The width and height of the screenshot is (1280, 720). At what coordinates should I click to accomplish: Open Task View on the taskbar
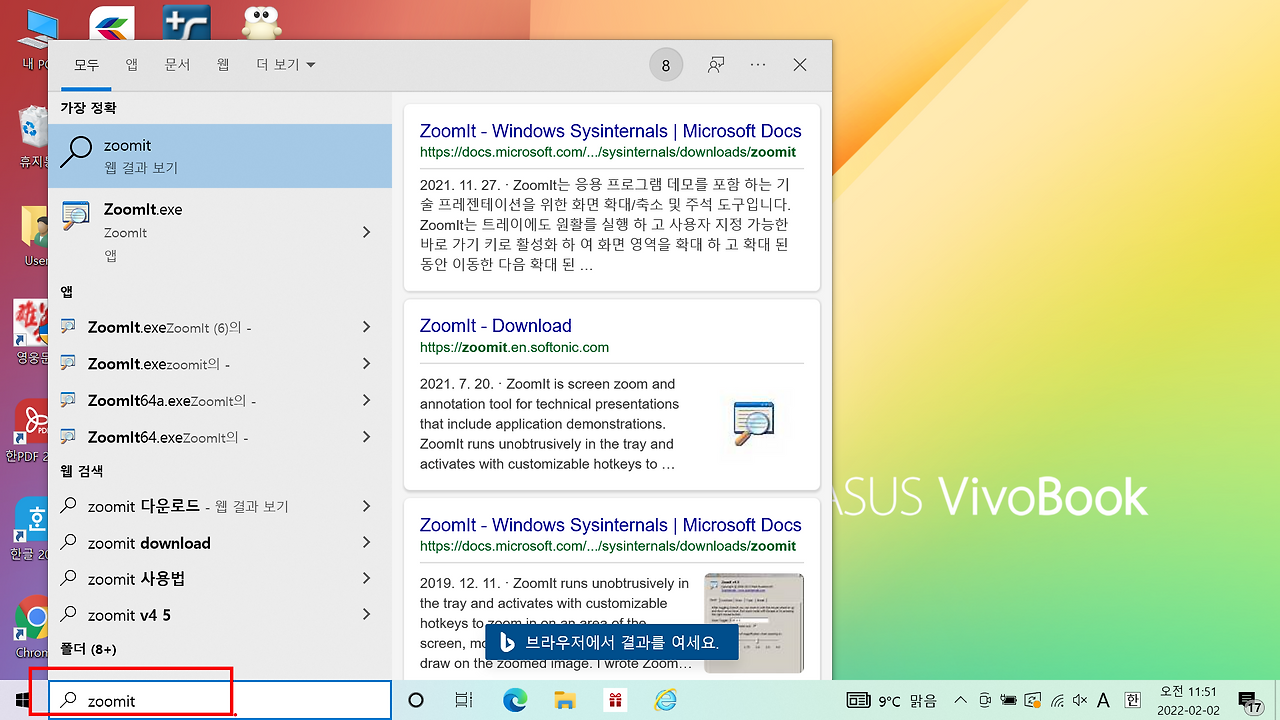(463, 700)
